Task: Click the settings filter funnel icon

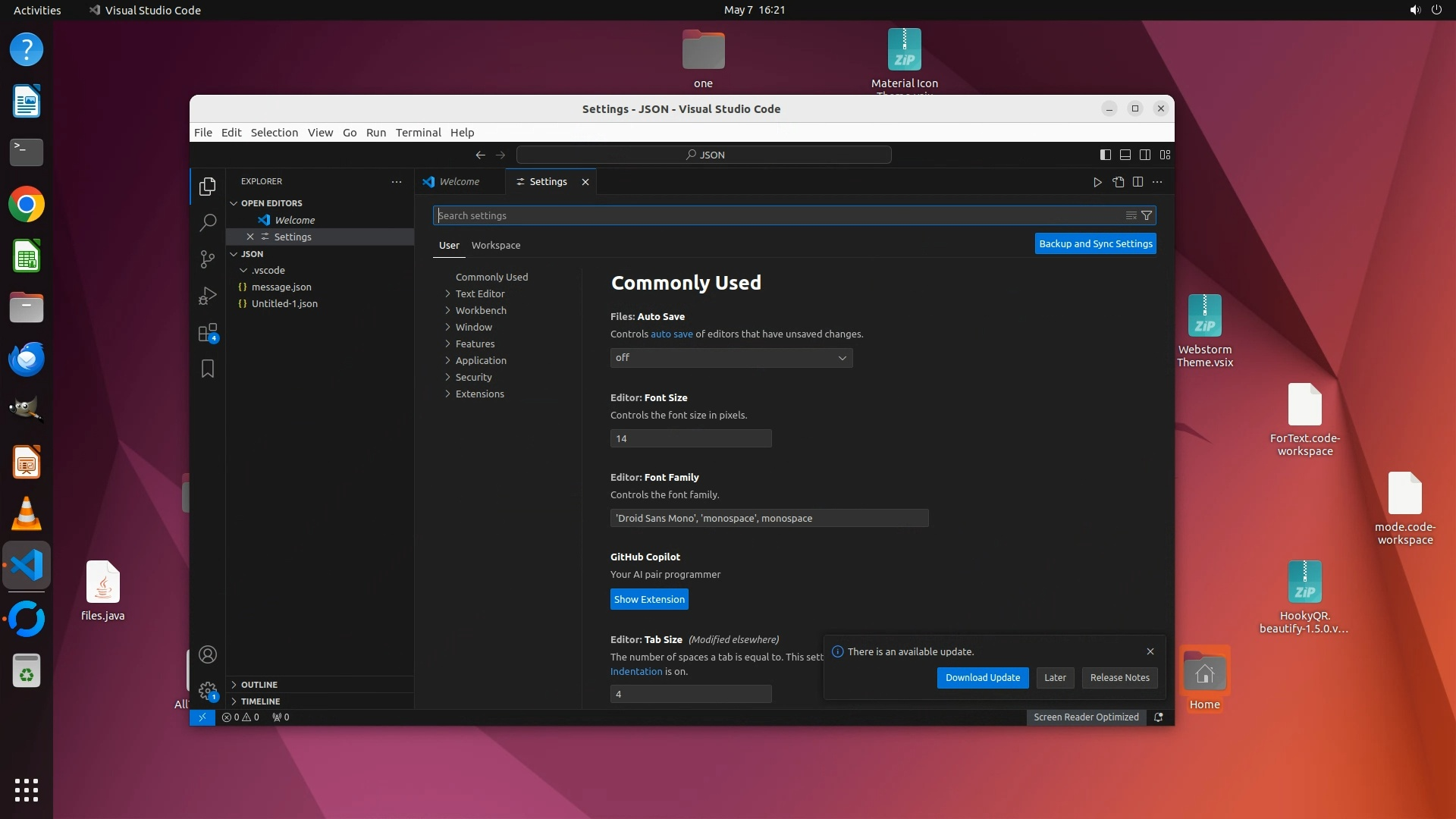Action: (1147, 216)
